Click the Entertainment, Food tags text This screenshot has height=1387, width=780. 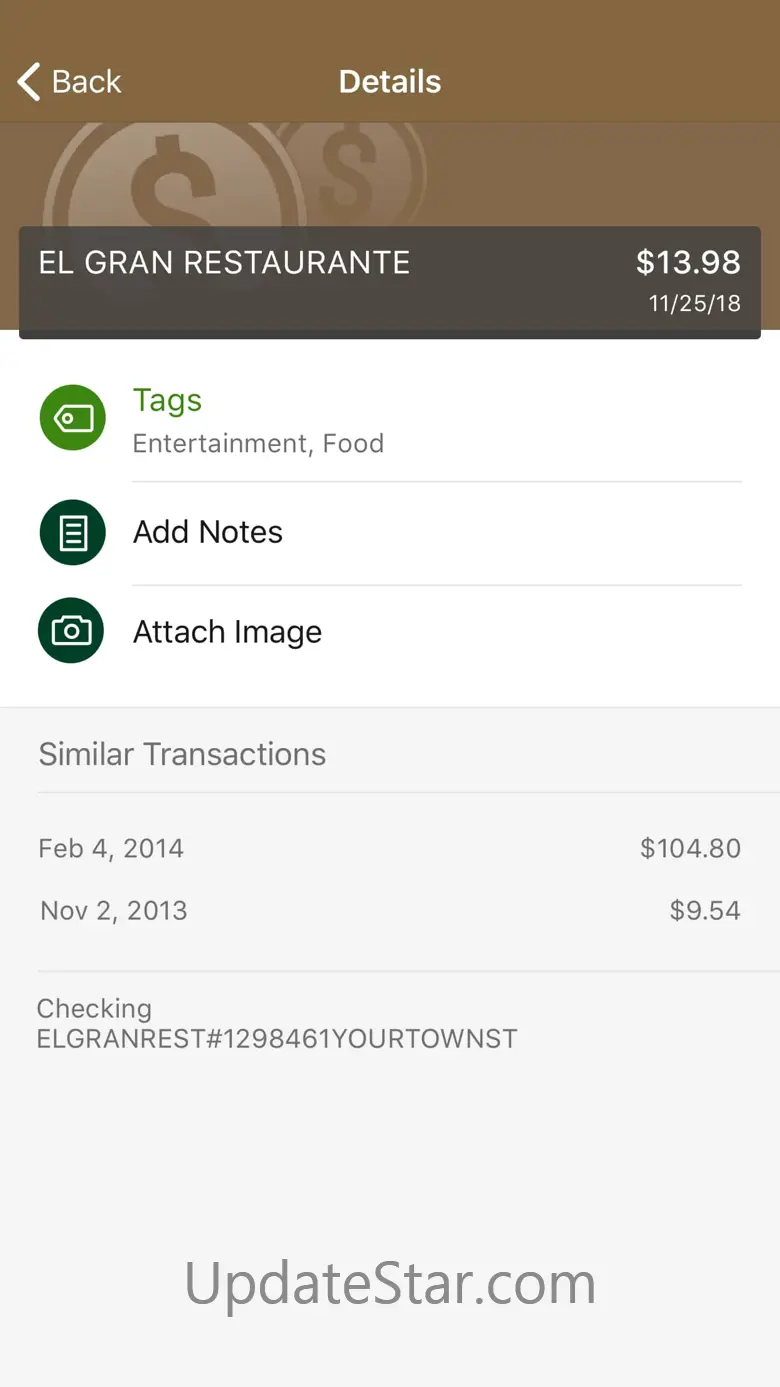[x=258, y=443]
